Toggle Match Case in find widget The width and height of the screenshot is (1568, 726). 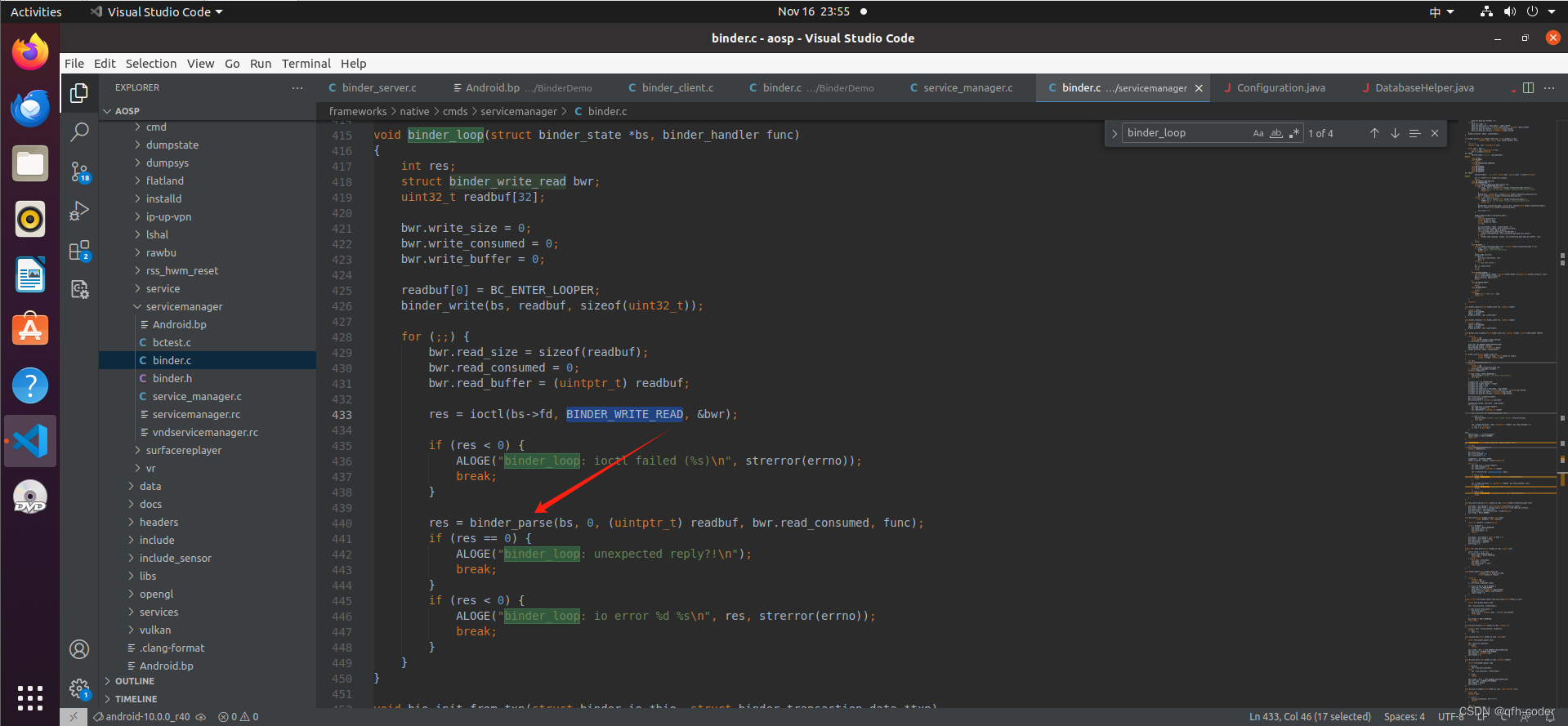click(x=1258, y=133)
